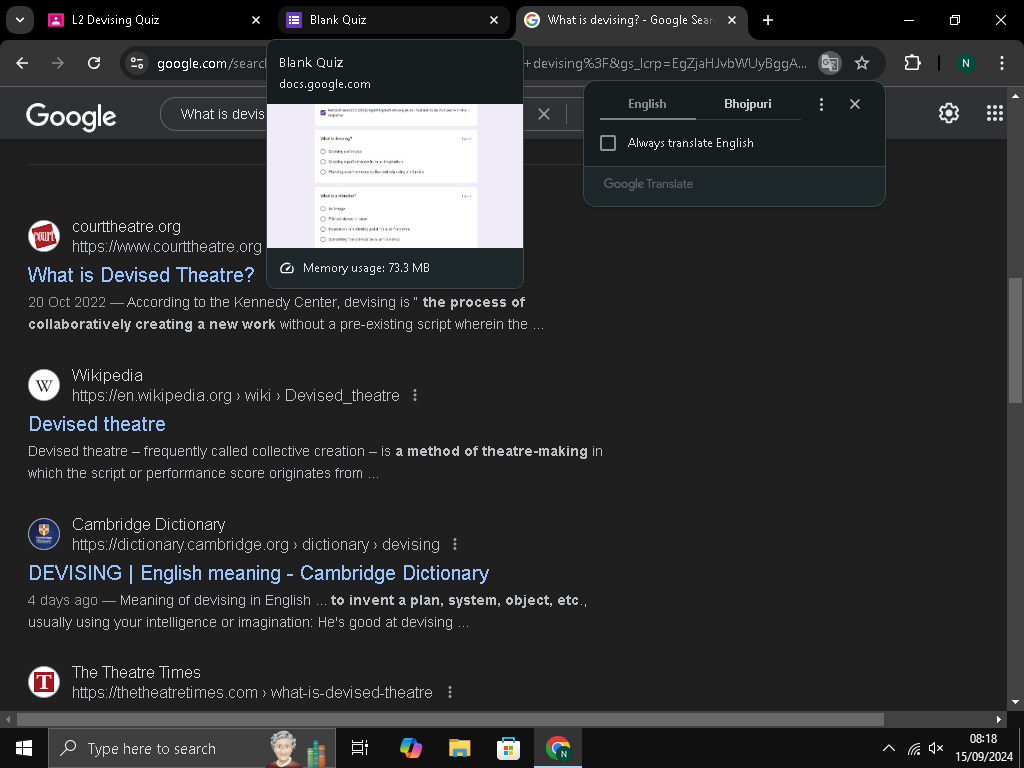Click the horizontal scrollbar right arrow
1024x768 pixels.
tap(999, 719)
